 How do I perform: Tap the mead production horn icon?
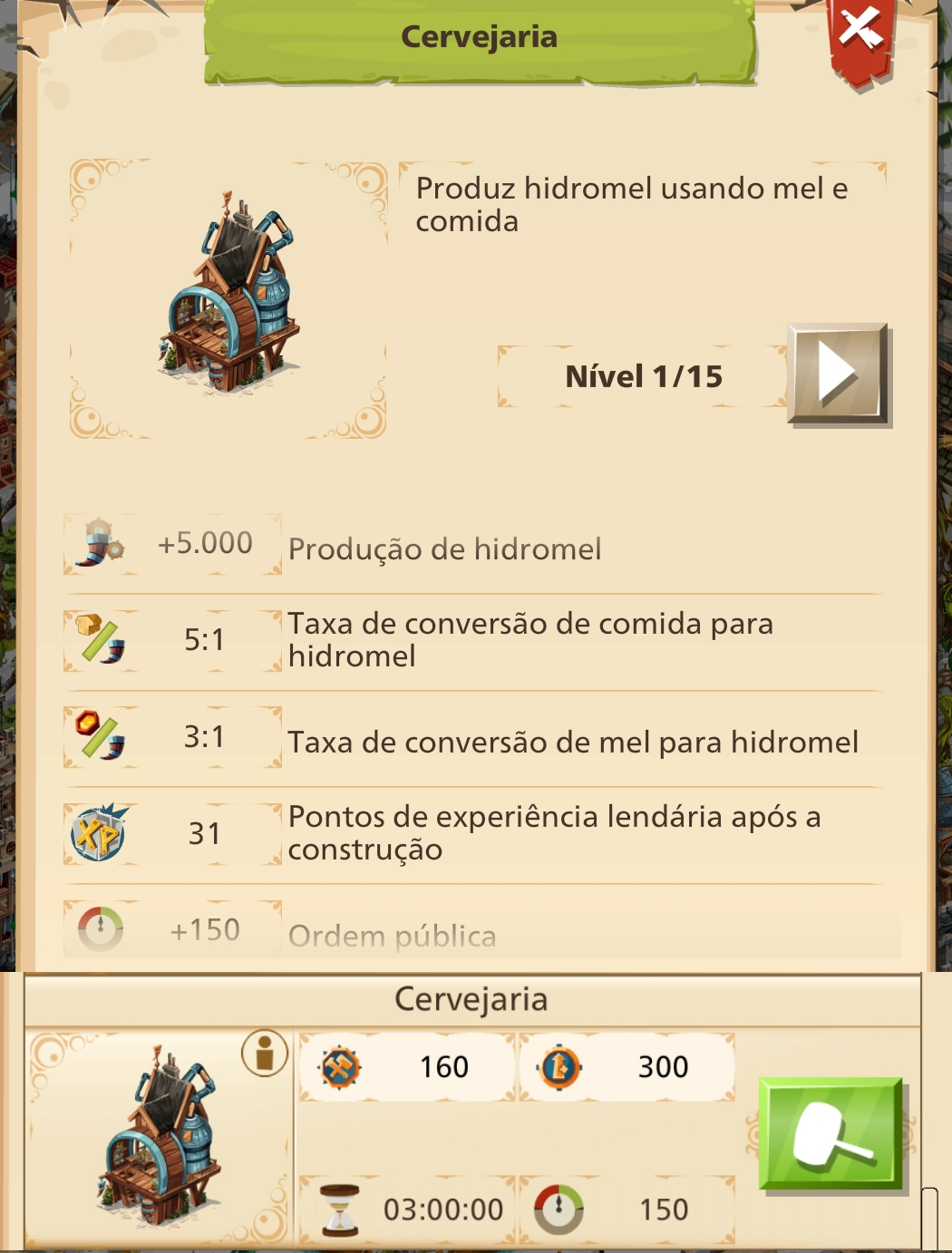[x=101, y=543]
